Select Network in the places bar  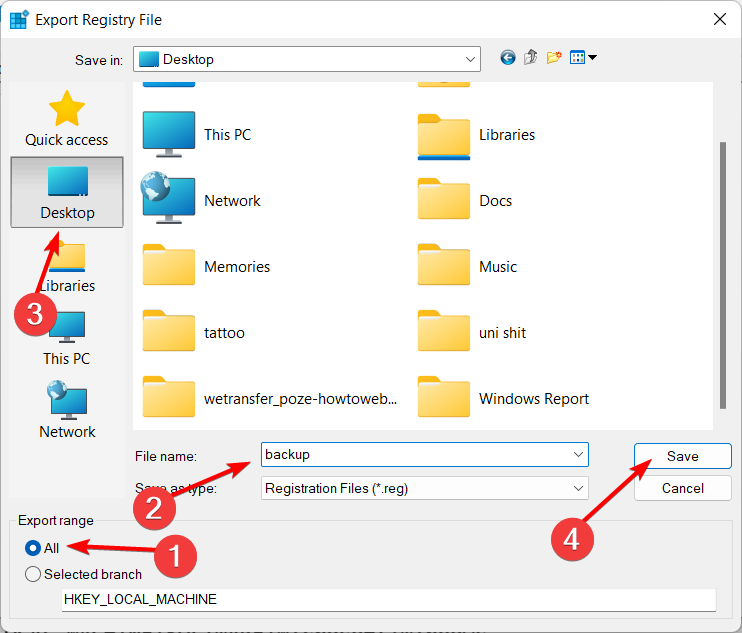pos(67,411)
